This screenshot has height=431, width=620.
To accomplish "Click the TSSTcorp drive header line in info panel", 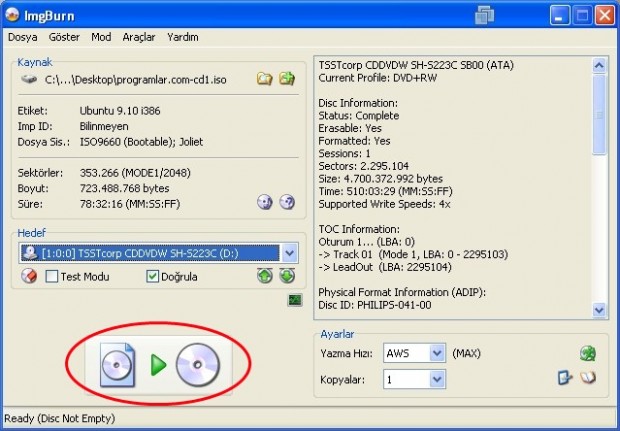I will 416,65.
